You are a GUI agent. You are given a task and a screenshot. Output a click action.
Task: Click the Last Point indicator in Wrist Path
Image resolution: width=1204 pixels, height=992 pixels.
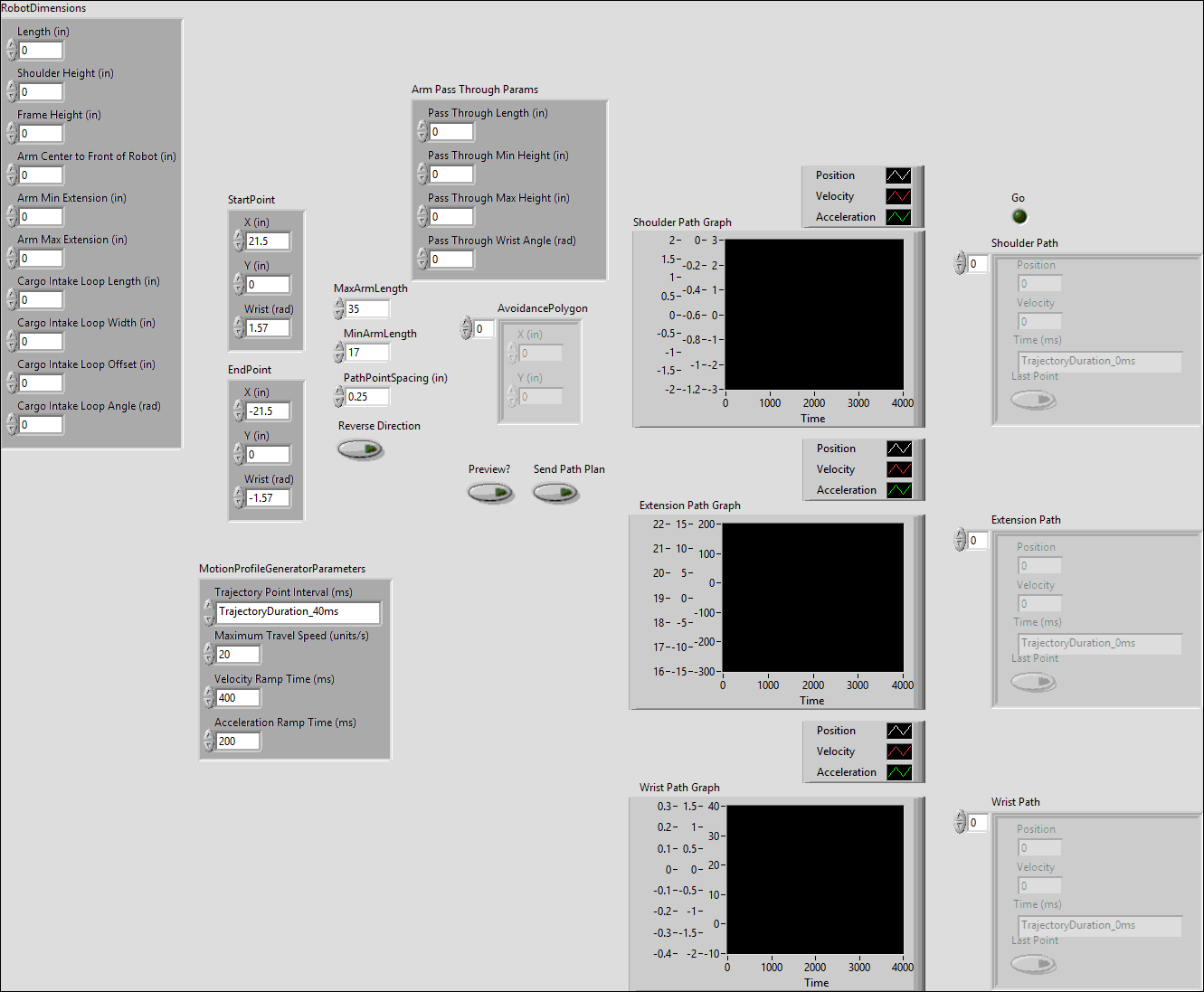[x=1033, y=963]
